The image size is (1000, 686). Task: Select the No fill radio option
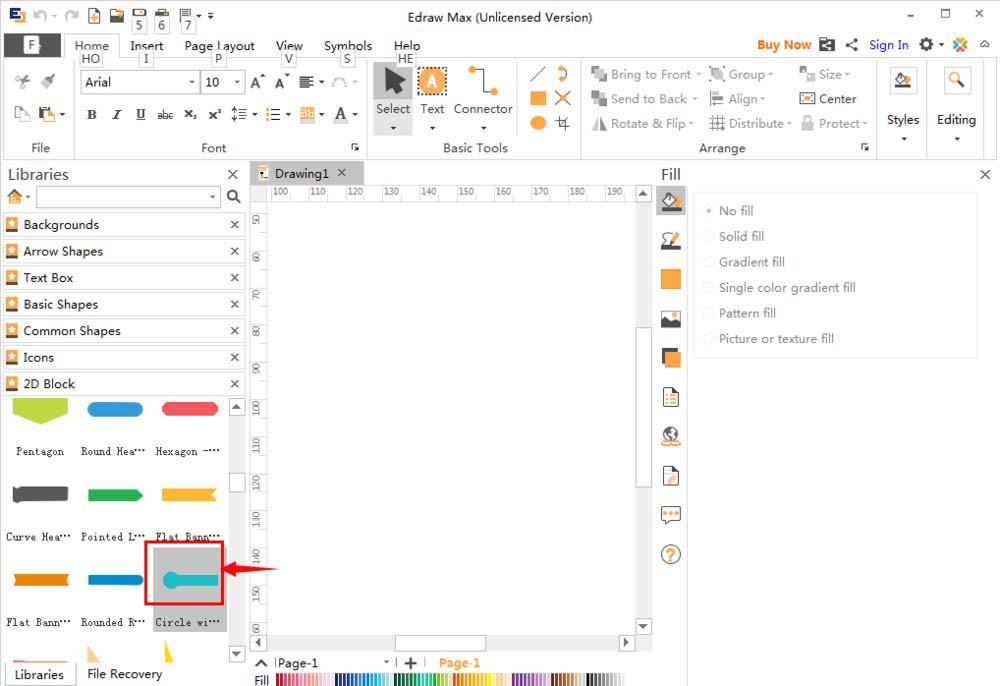click(x=709, y=211)
